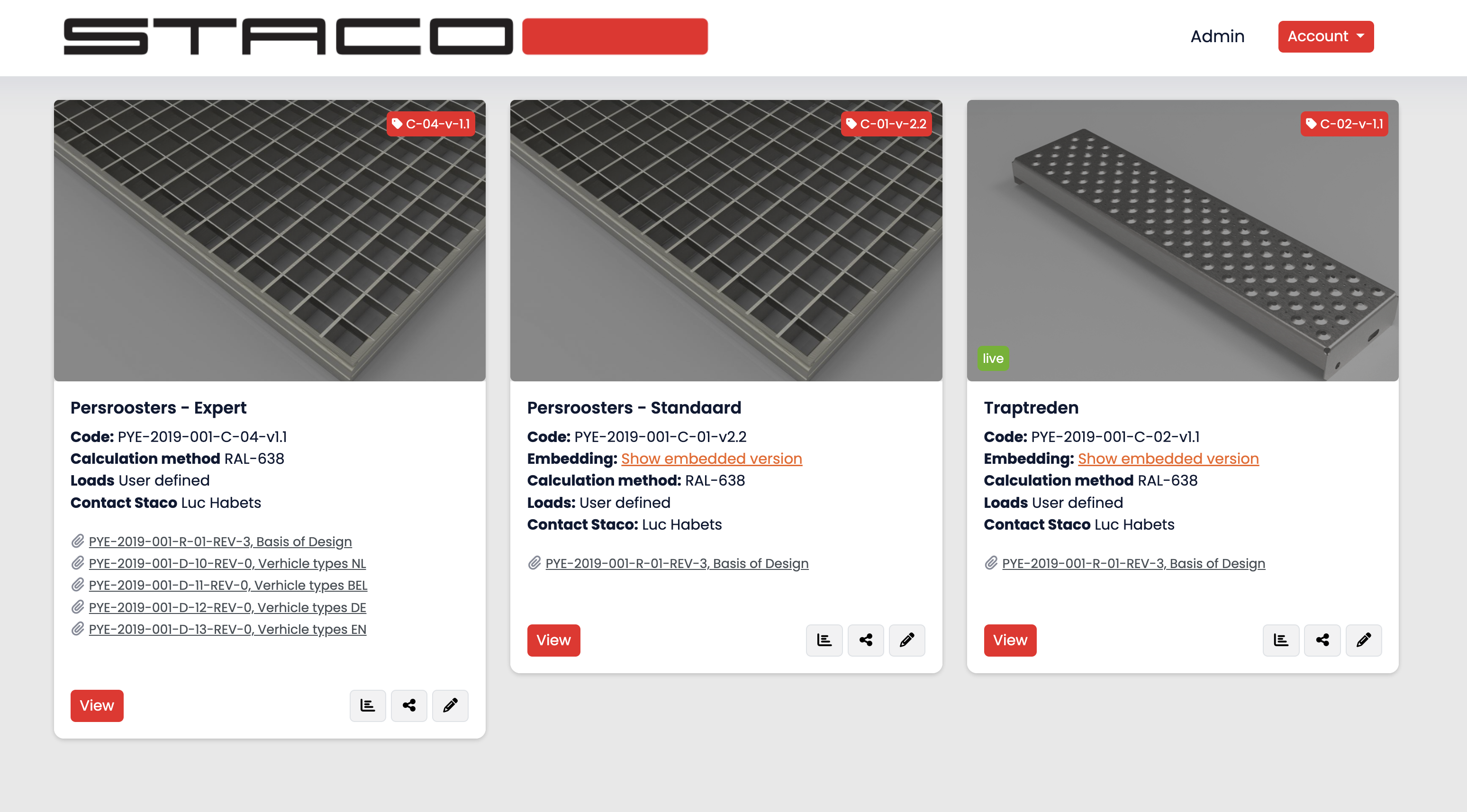Click the Persroosters - Expert grating image
The width and height of the screenshot is (1467, 812).
point(270,240)
